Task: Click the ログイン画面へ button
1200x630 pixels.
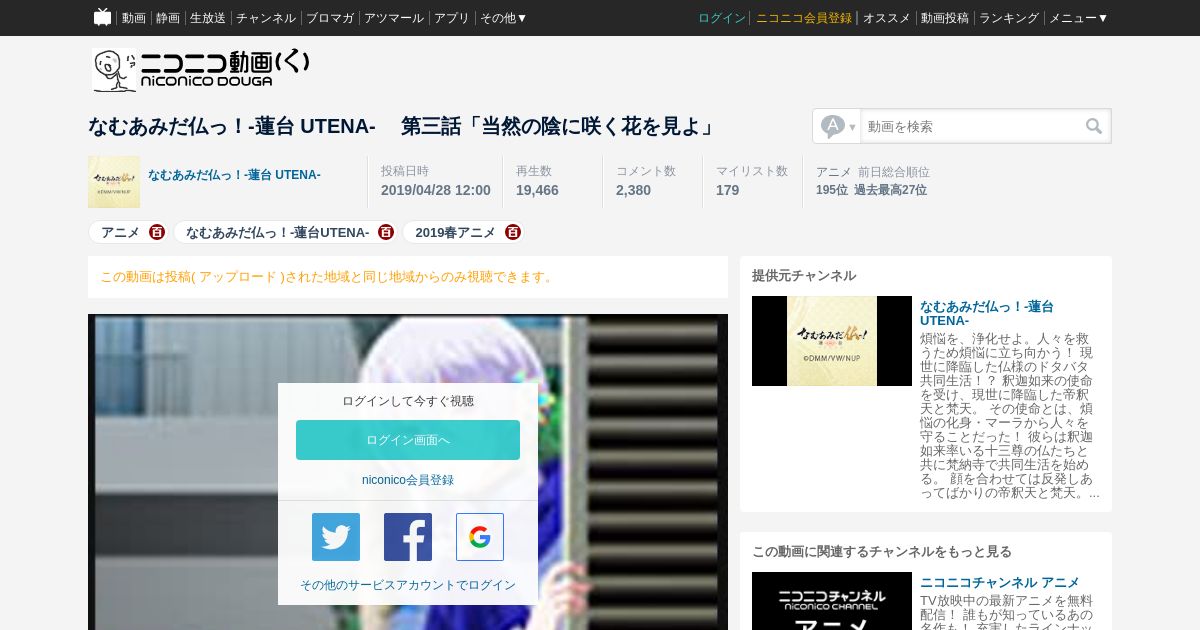Action: point(408,440)
